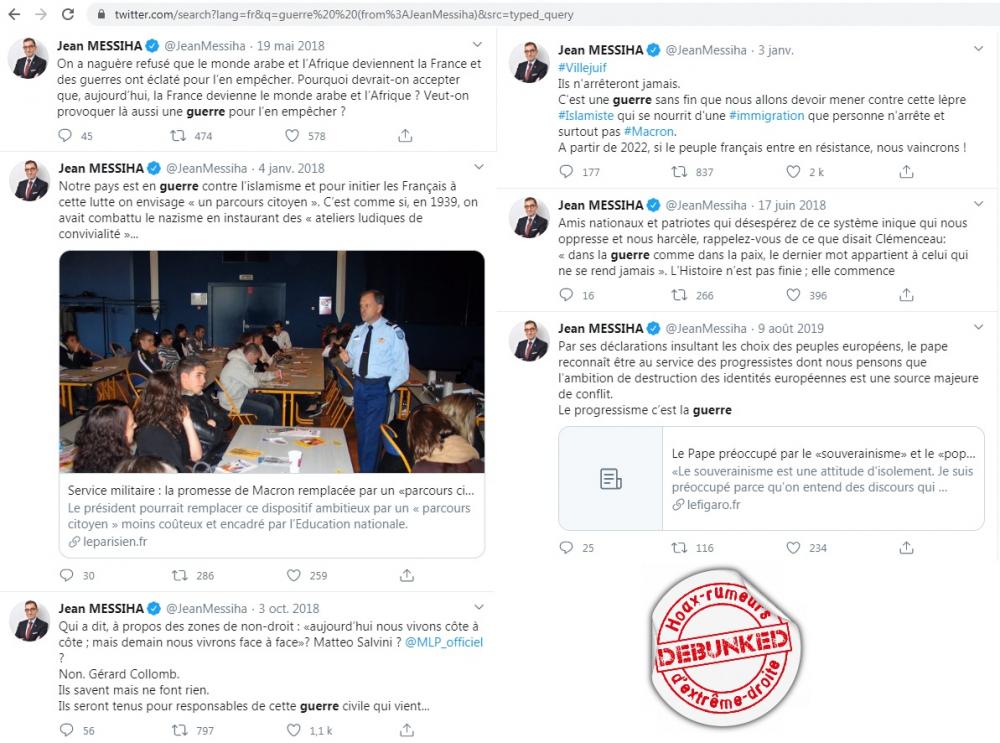Expand options chevron on 3 oct. 2018 tweet
This screenshot has height=743, width=1000.
(479, 607)
